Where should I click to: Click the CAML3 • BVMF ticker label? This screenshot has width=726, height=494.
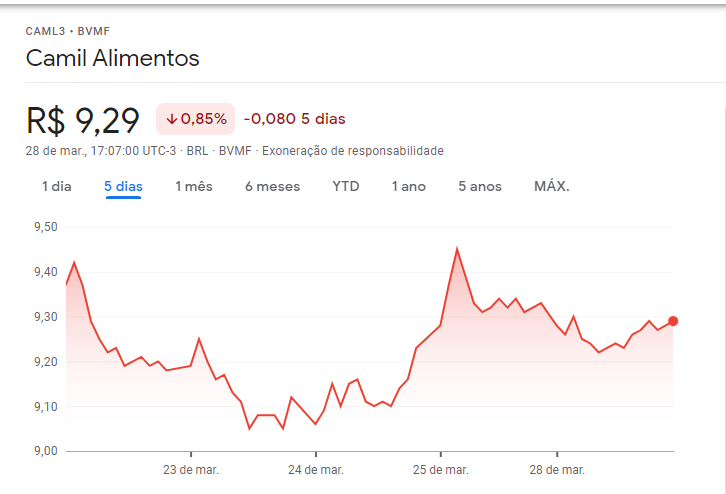coord(68,31)
